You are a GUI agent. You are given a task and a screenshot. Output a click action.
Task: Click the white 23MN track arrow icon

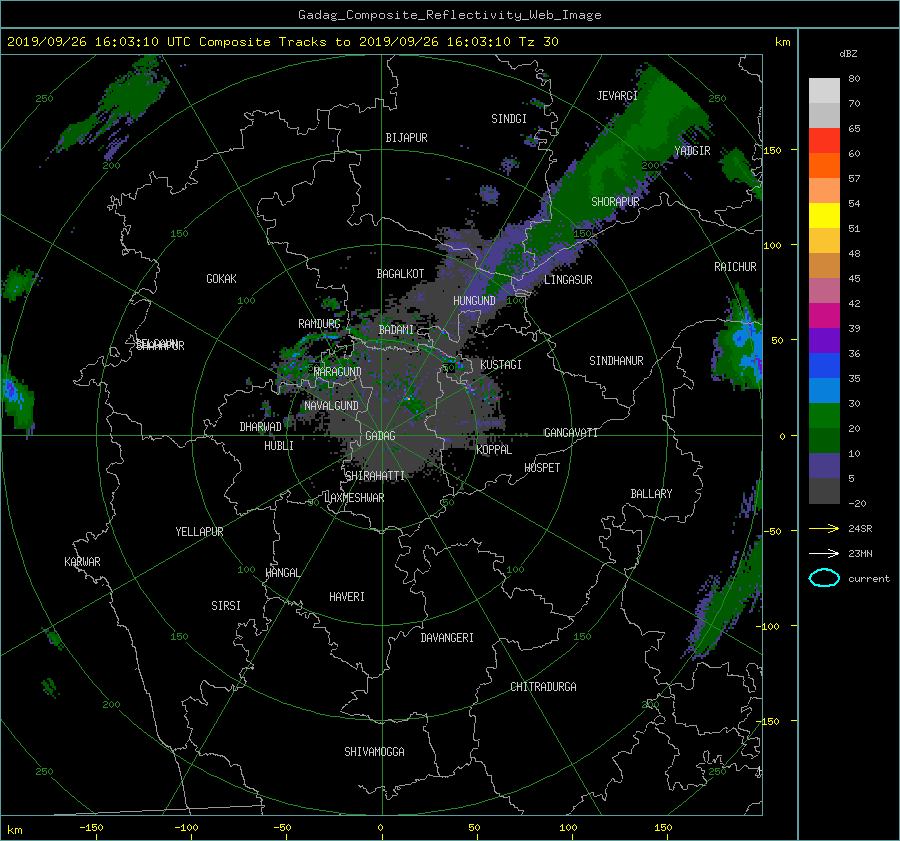click(824, 553)
